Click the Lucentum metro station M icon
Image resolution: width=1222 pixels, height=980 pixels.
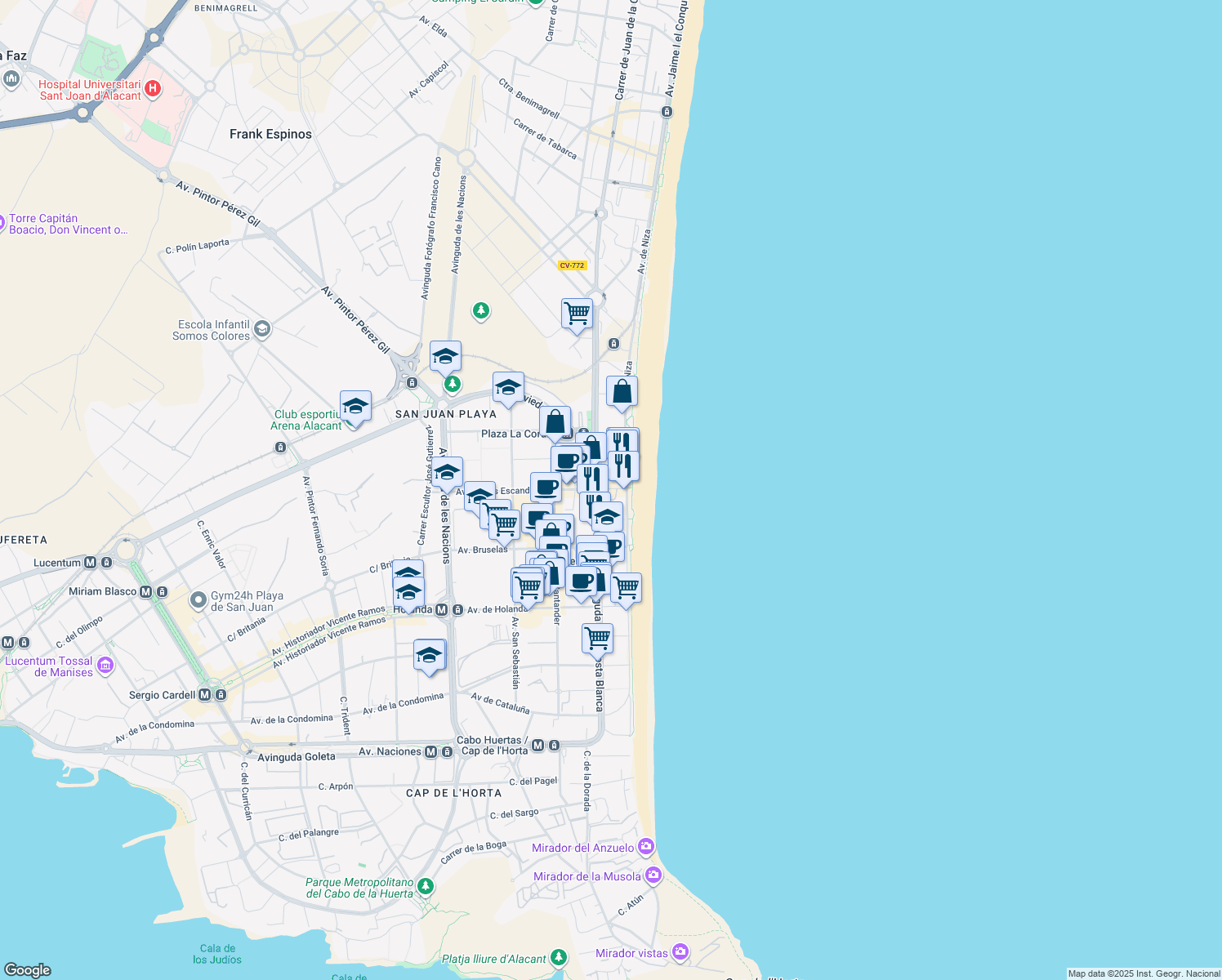(x=91, y=563)
